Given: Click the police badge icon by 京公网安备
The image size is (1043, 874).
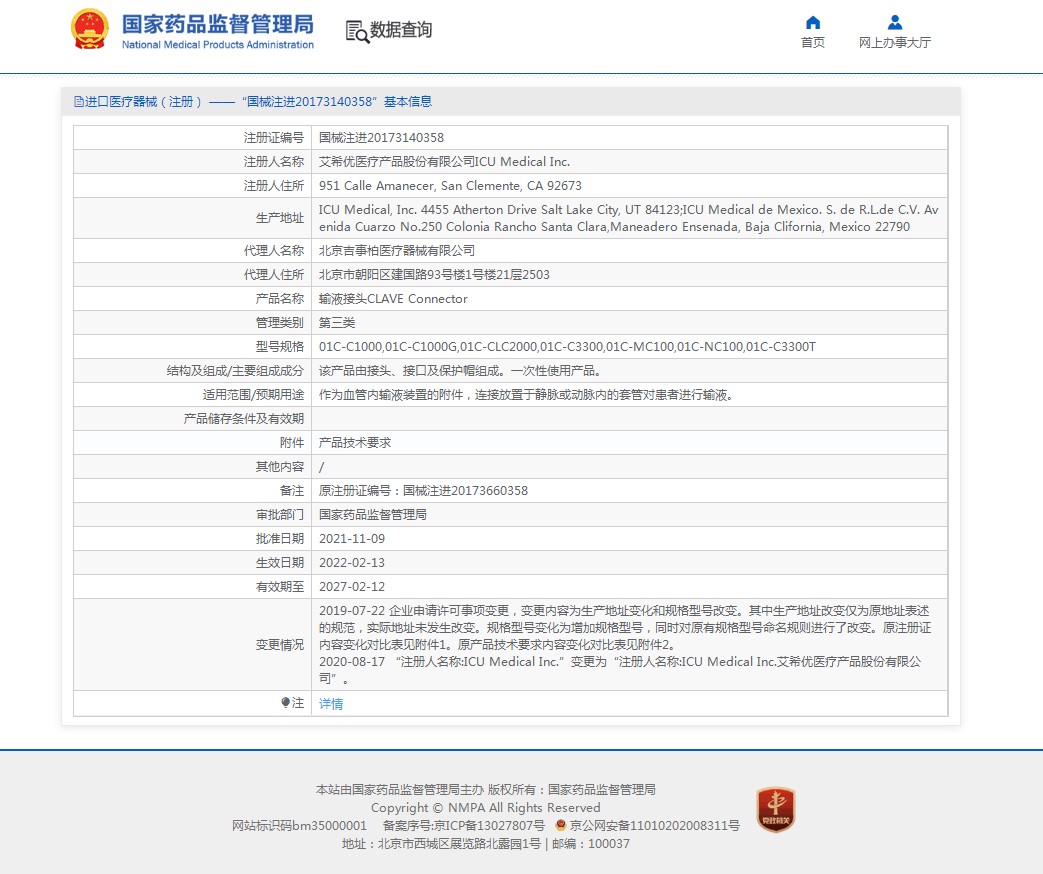Looking at the screenshot, I should (561, 825).
